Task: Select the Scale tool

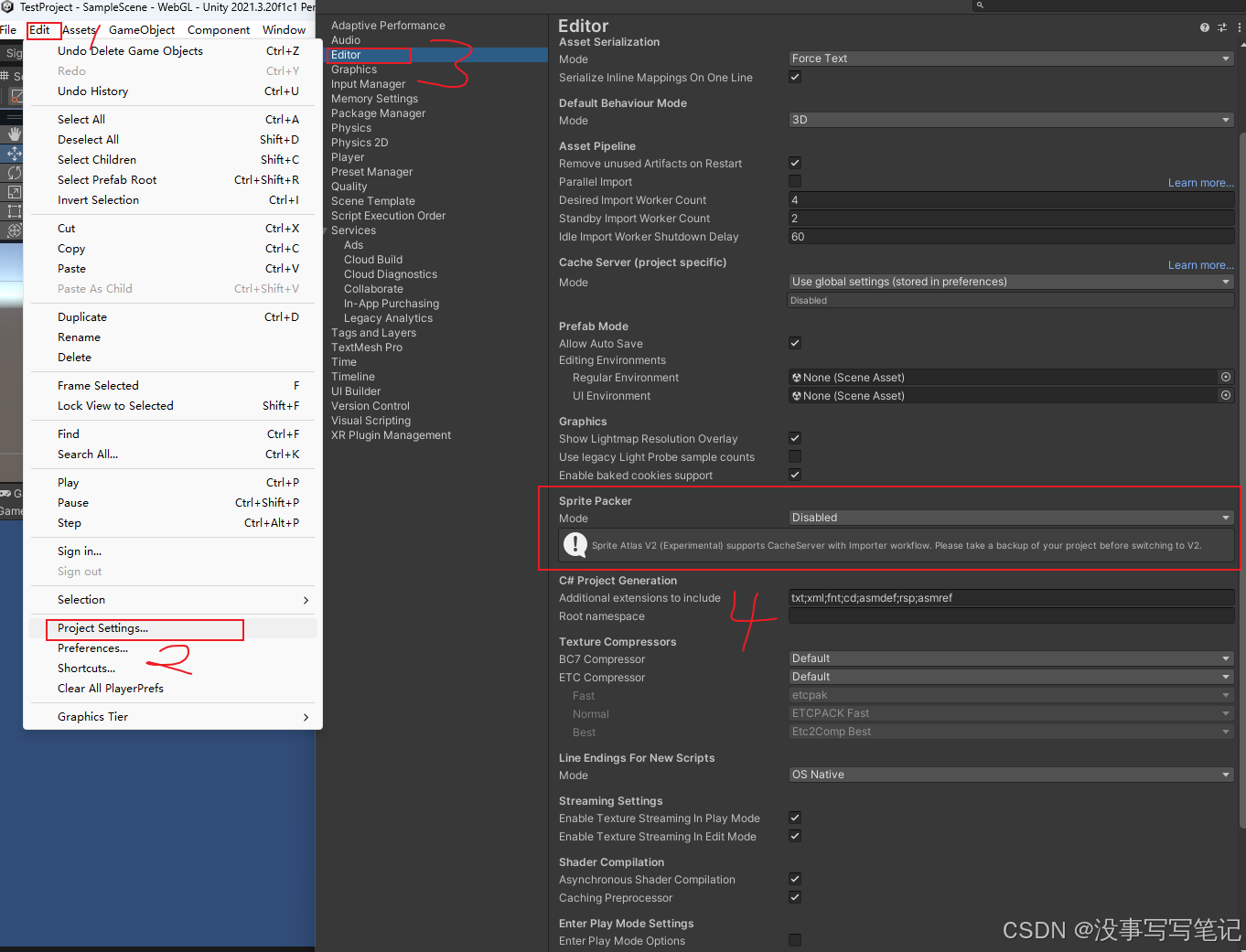Action: pos(14,191)
